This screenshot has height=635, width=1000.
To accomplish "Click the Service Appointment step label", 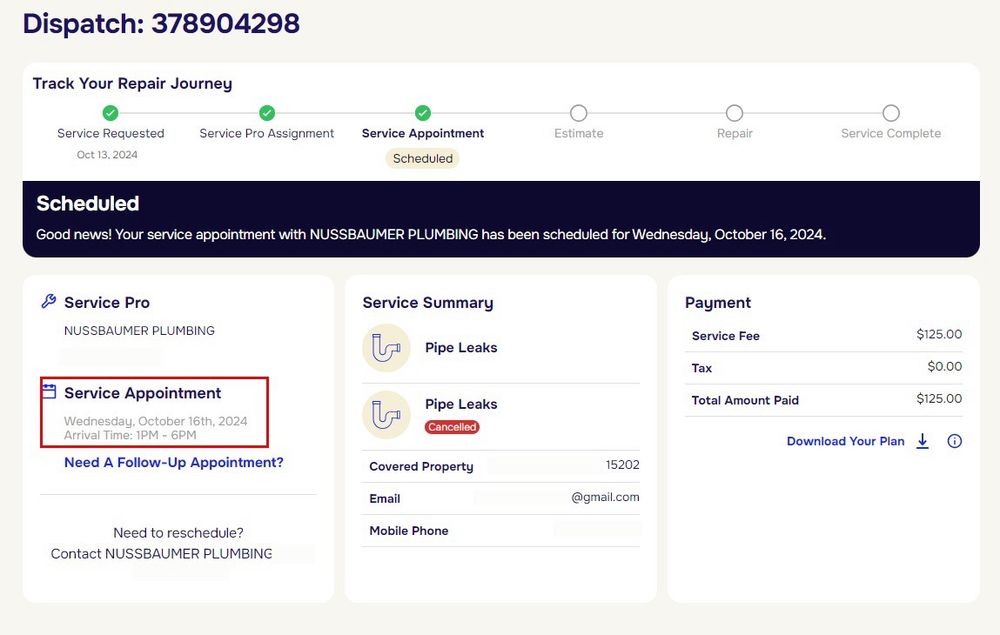I will [423, 133].
